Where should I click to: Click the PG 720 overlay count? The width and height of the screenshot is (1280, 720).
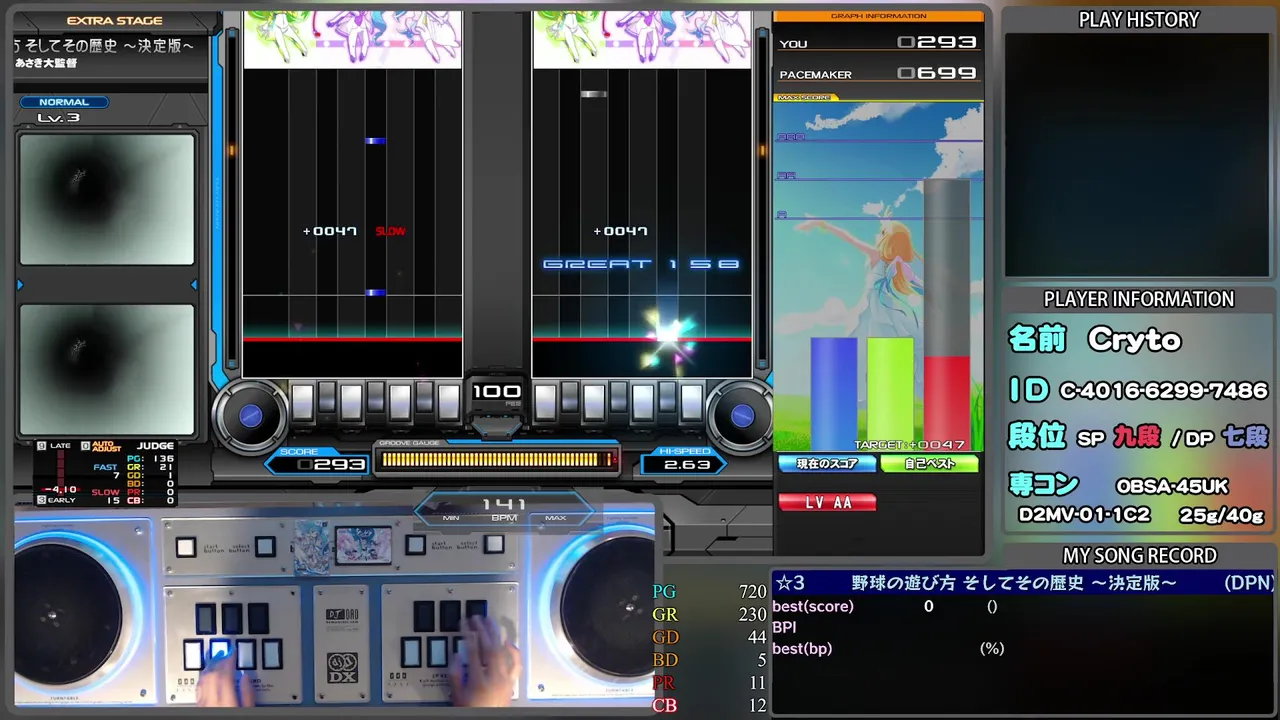[x=709, y=592]
